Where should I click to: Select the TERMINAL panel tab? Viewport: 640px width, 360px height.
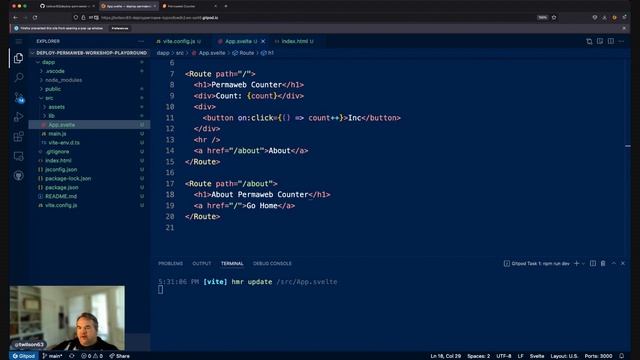click(232, 264)
